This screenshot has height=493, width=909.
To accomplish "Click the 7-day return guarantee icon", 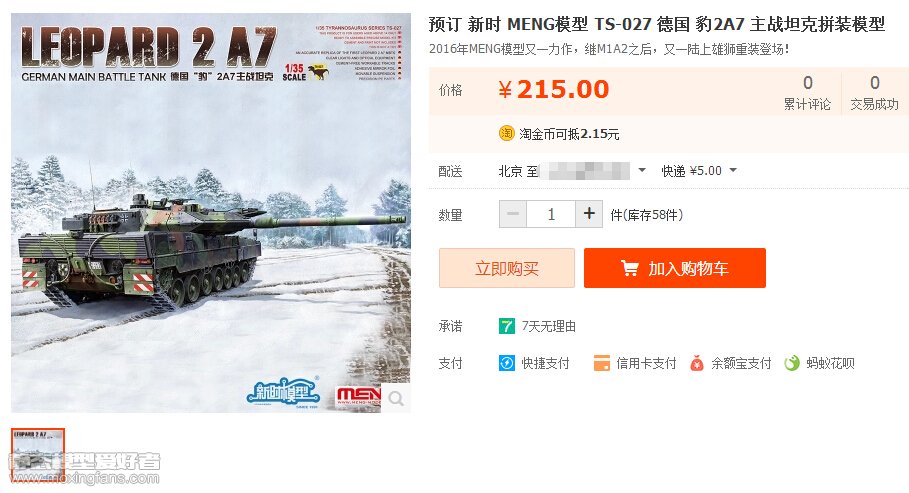I will (x=507, y=326).
